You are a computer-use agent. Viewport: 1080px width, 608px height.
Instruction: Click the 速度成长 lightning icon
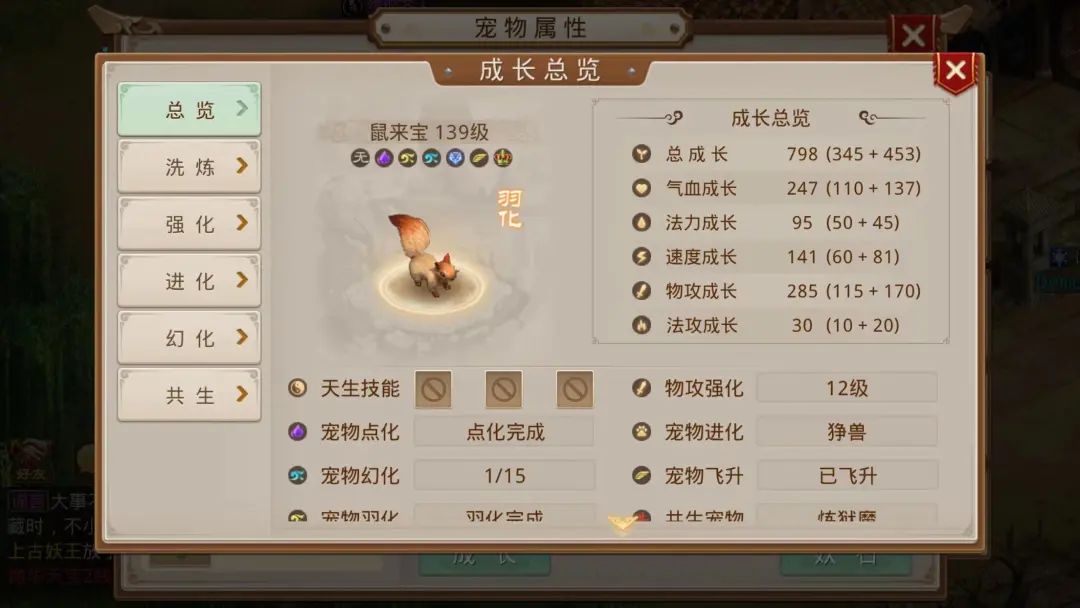pos(641,257)
